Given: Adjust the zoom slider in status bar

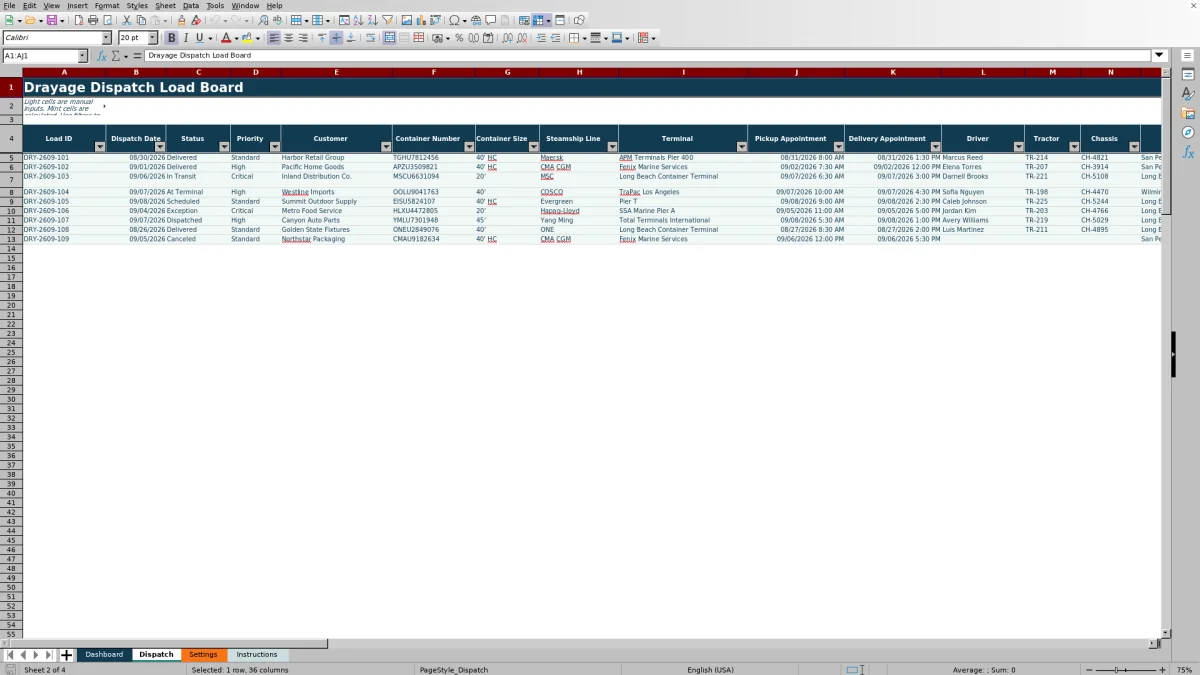Looking at the screenshot, I should coord(1123,670).
